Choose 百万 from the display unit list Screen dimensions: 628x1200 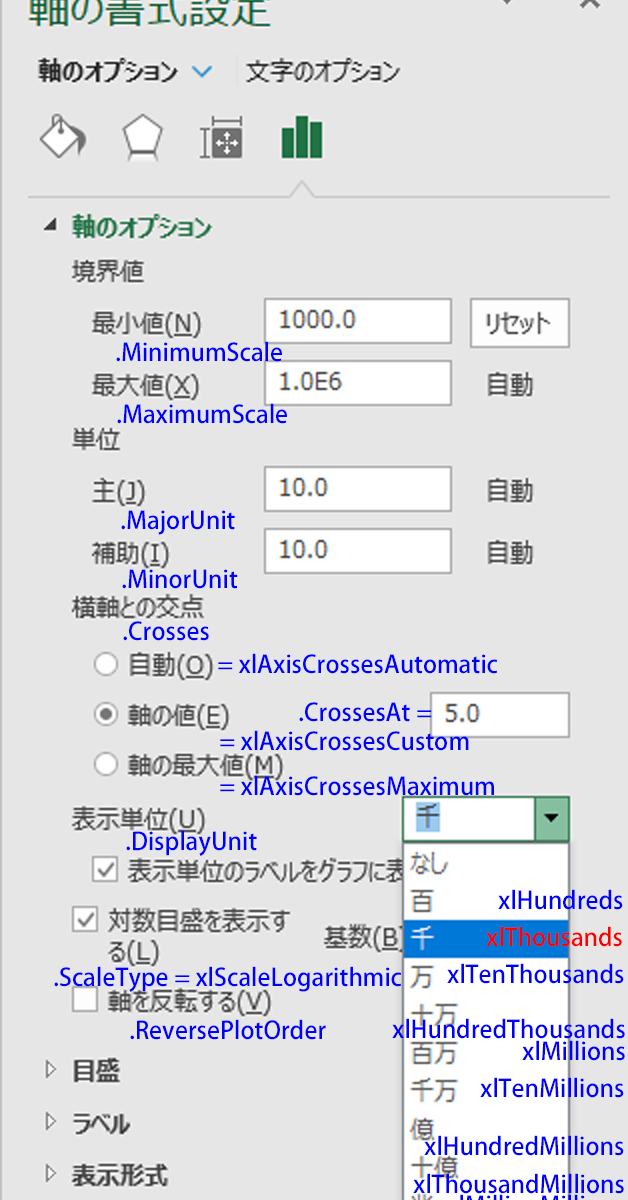(x=433, y=1053)
